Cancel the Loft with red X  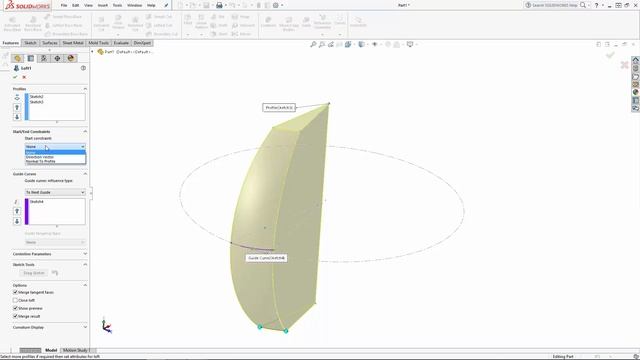tap(24, 77)
